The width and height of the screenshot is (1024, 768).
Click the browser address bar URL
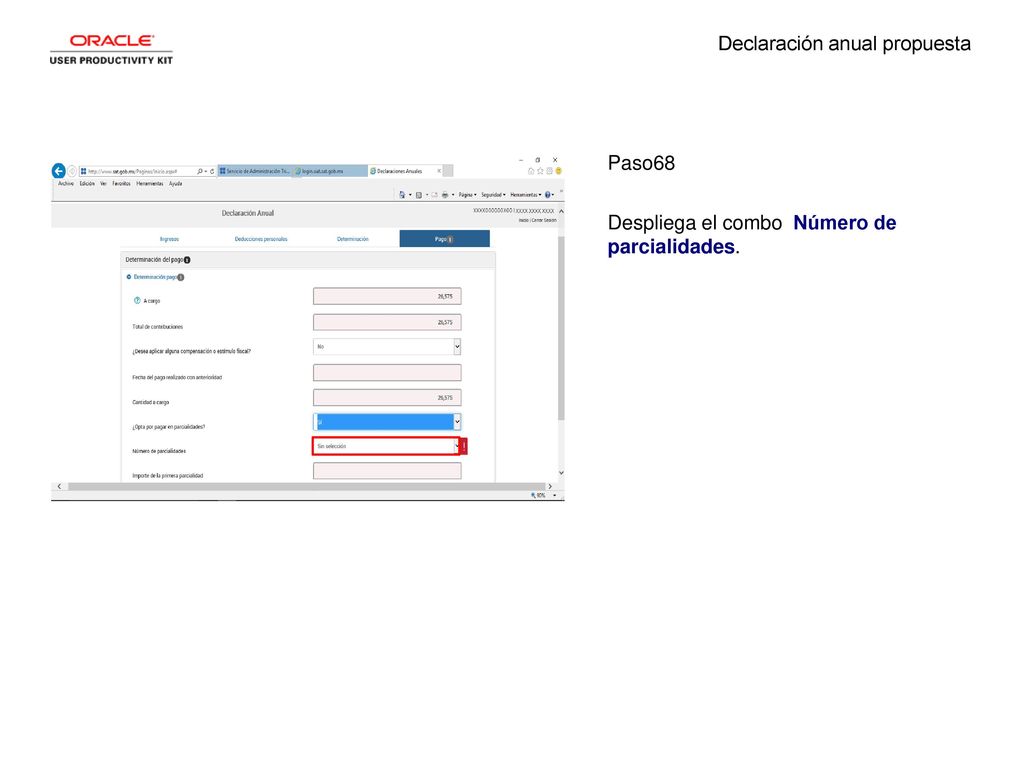133,171
